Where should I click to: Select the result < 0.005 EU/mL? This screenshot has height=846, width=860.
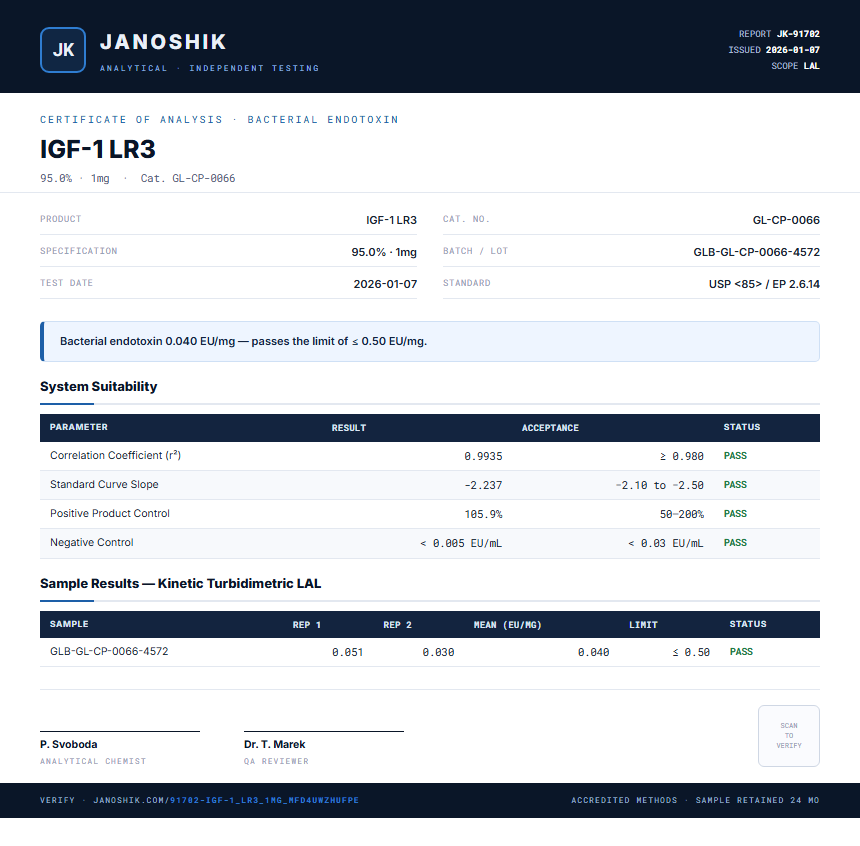tap(461, 543)
